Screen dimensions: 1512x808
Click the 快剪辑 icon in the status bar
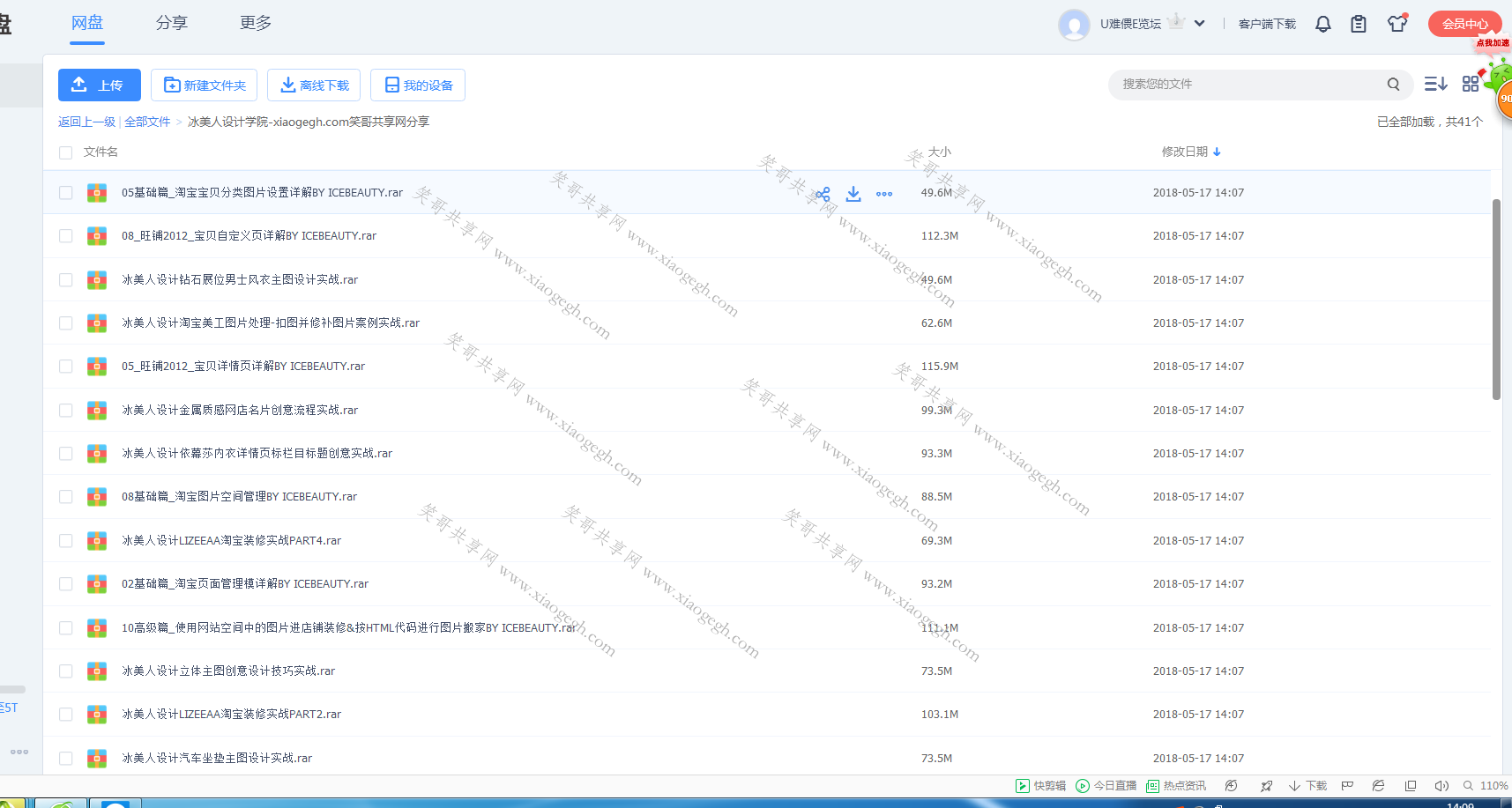(x=1023, y=786)
